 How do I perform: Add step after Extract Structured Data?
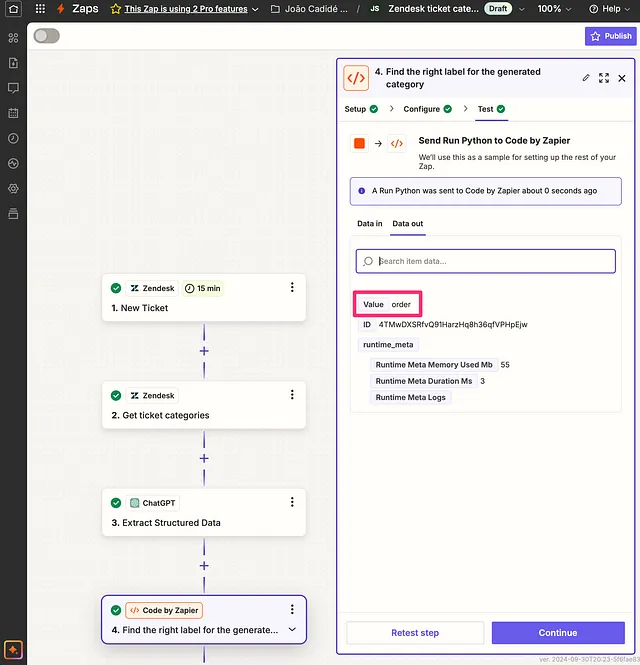pyautogui.click(x=204, y=566)
